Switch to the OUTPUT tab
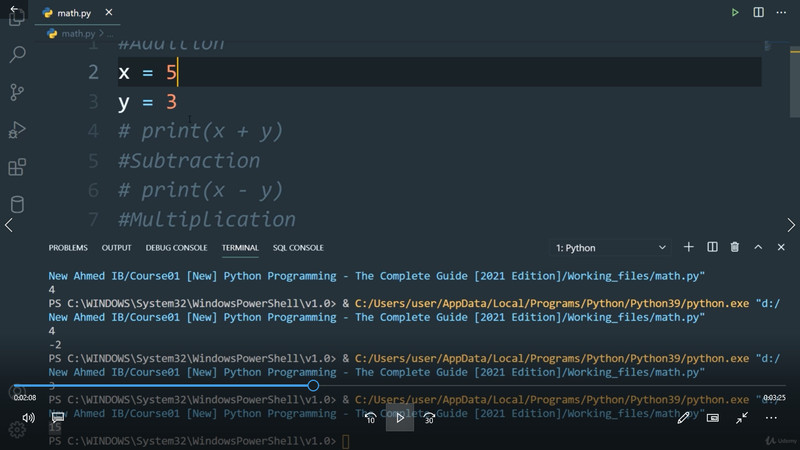Image resolution: width=800 pixels, height=450 pixels. [x=116, y=247]
